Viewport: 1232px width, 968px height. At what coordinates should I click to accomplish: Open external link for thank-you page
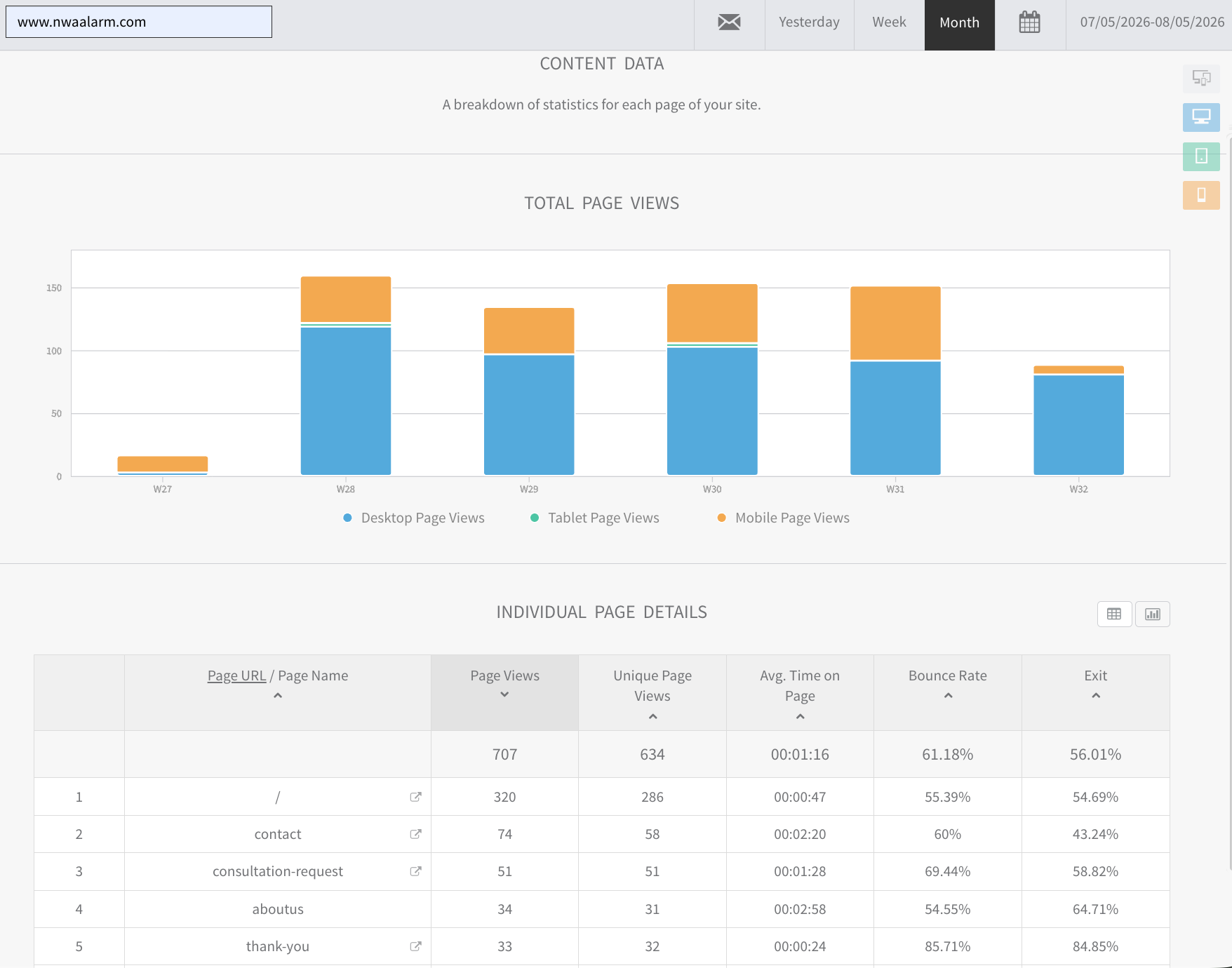coord(415,946)
